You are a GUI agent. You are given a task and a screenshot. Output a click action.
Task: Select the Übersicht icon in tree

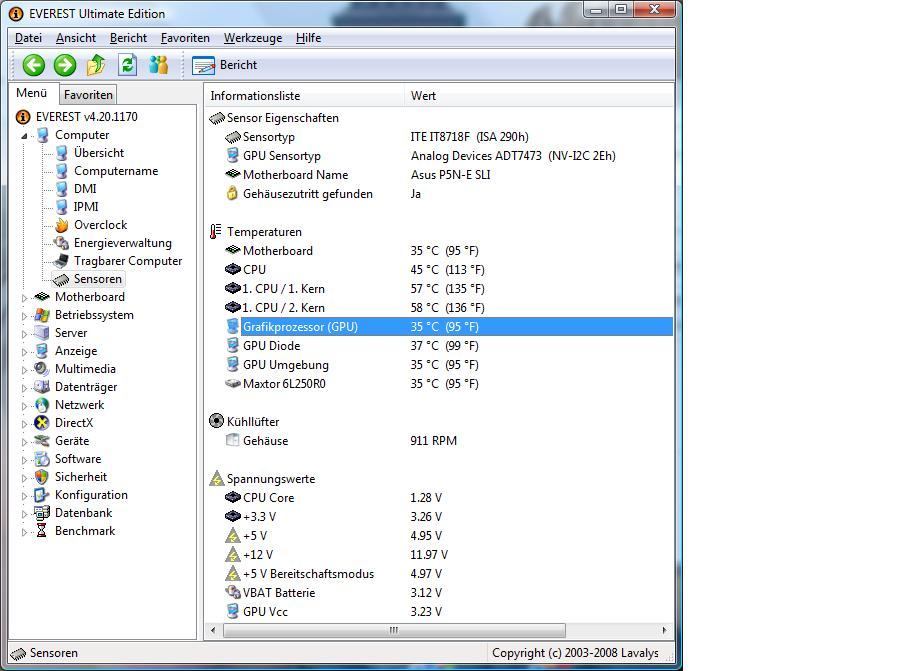62,153
